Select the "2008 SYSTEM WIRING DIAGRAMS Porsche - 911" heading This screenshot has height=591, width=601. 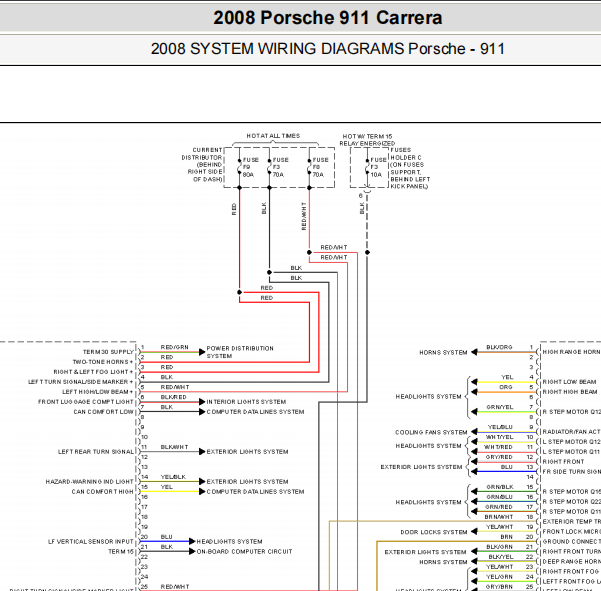click(328, 49)
